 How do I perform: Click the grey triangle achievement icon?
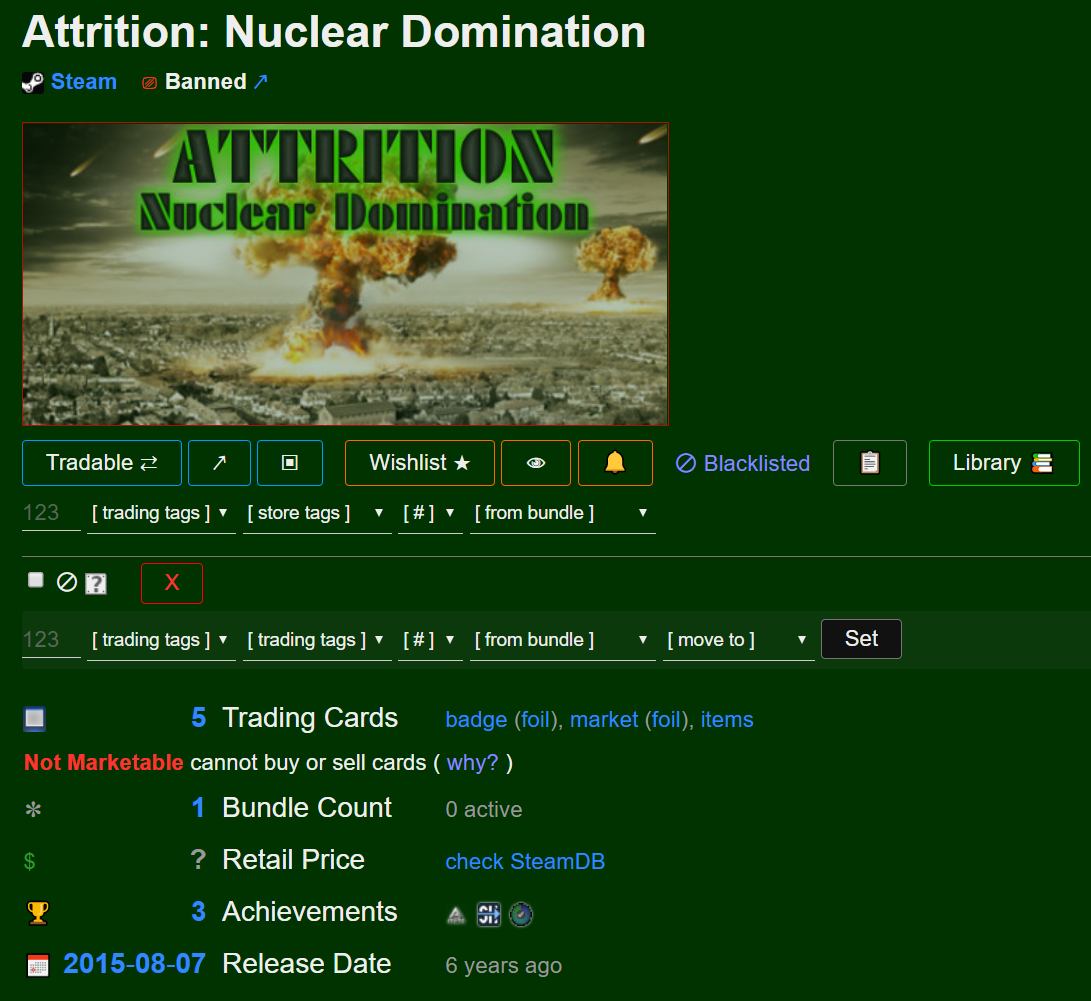pyautogui.click(x=456, y=915)
